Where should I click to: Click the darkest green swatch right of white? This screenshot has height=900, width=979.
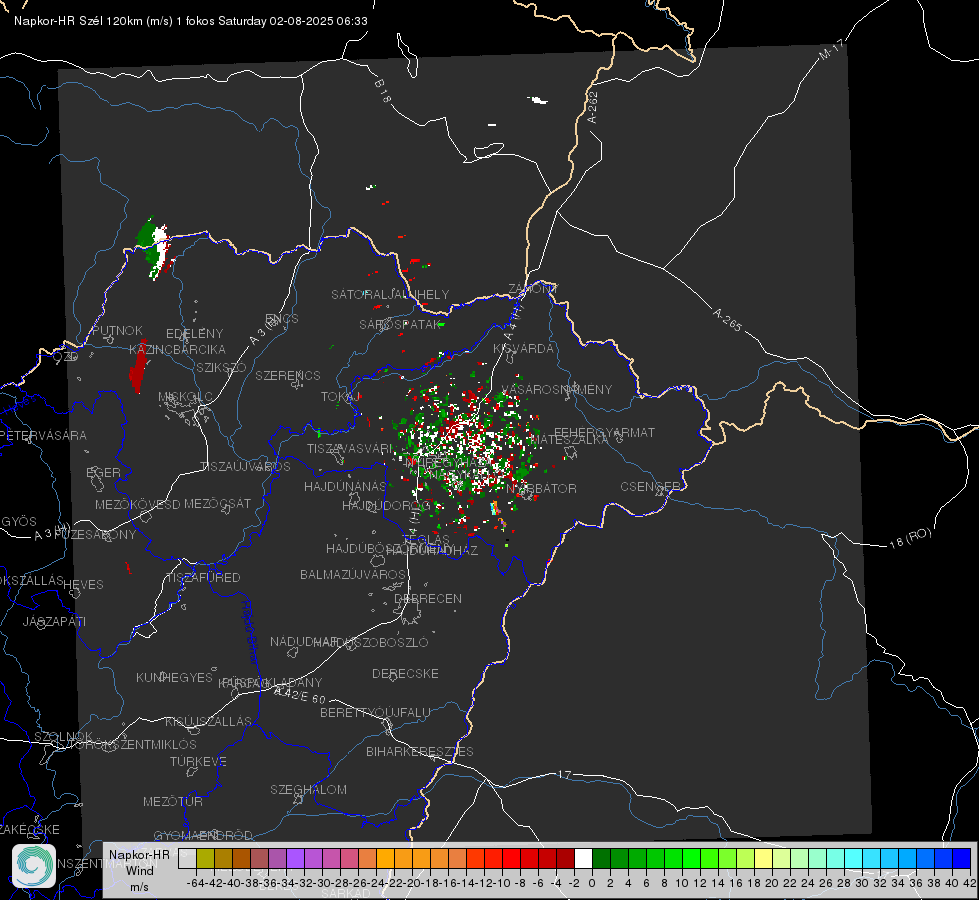tap(601, 858)
